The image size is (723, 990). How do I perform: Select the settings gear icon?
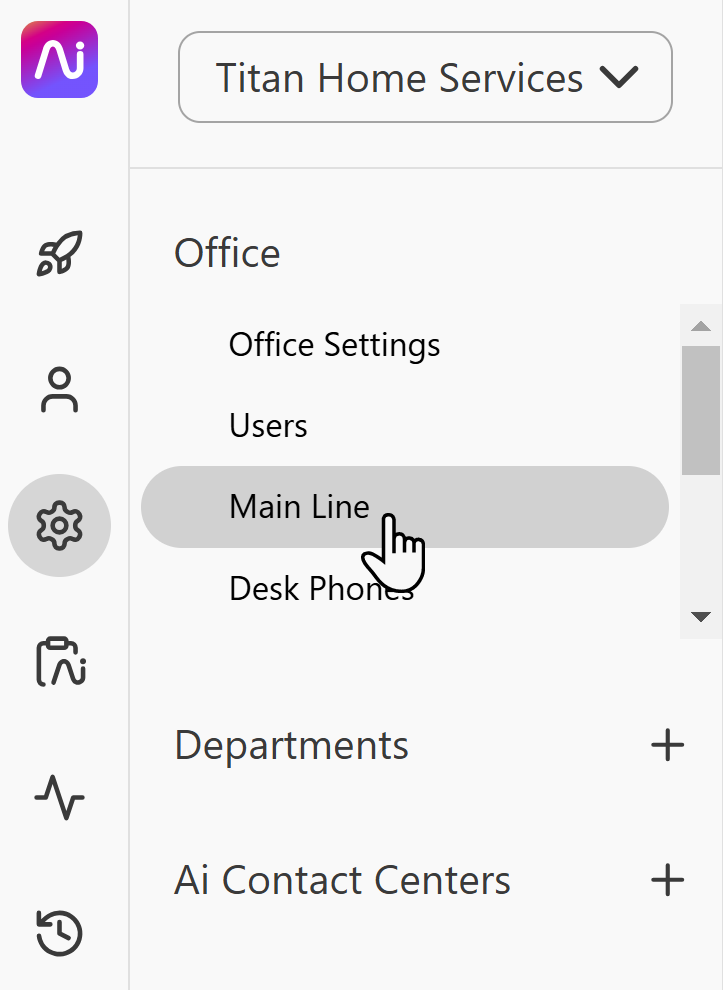[59, 525]
